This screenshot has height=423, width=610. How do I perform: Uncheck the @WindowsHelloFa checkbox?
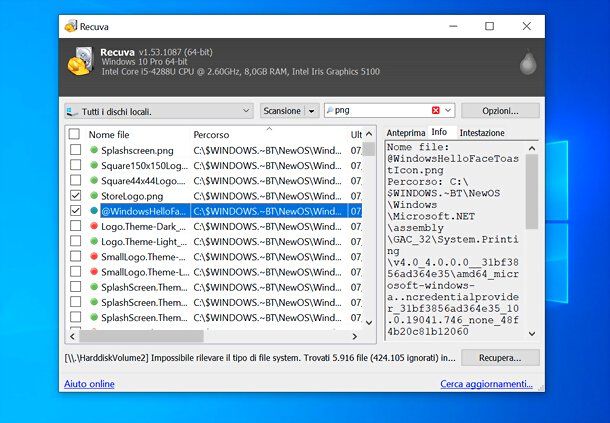click(75, 211)
